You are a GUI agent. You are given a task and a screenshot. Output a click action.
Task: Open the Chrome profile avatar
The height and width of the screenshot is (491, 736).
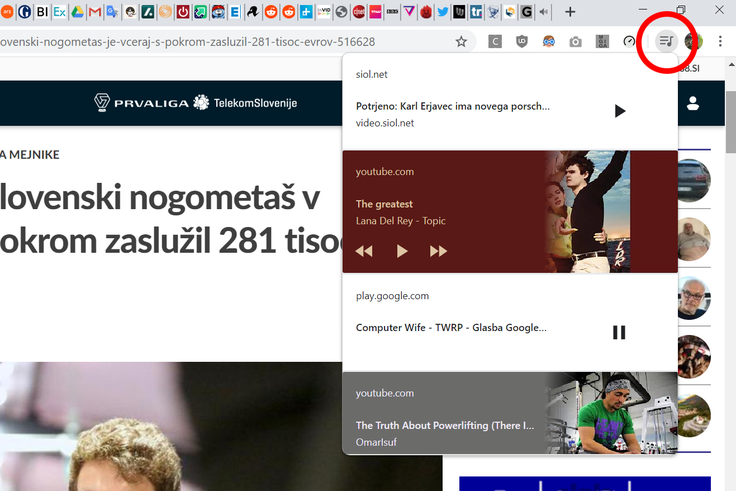[693, 41]
